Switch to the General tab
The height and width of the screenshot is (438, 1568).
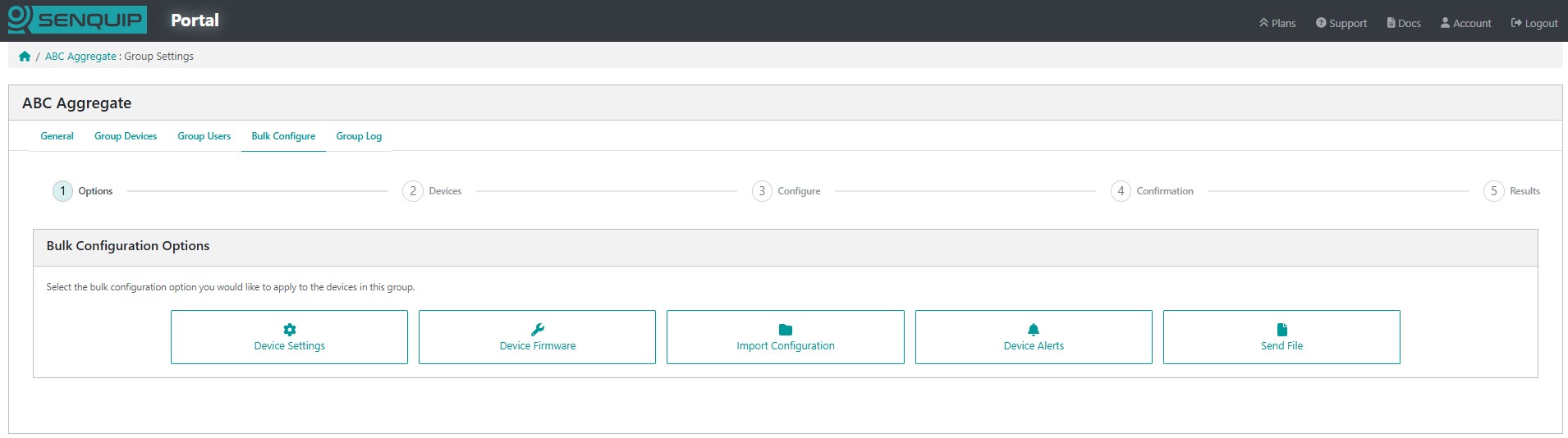pyautogui.click(x=57, y=136)
